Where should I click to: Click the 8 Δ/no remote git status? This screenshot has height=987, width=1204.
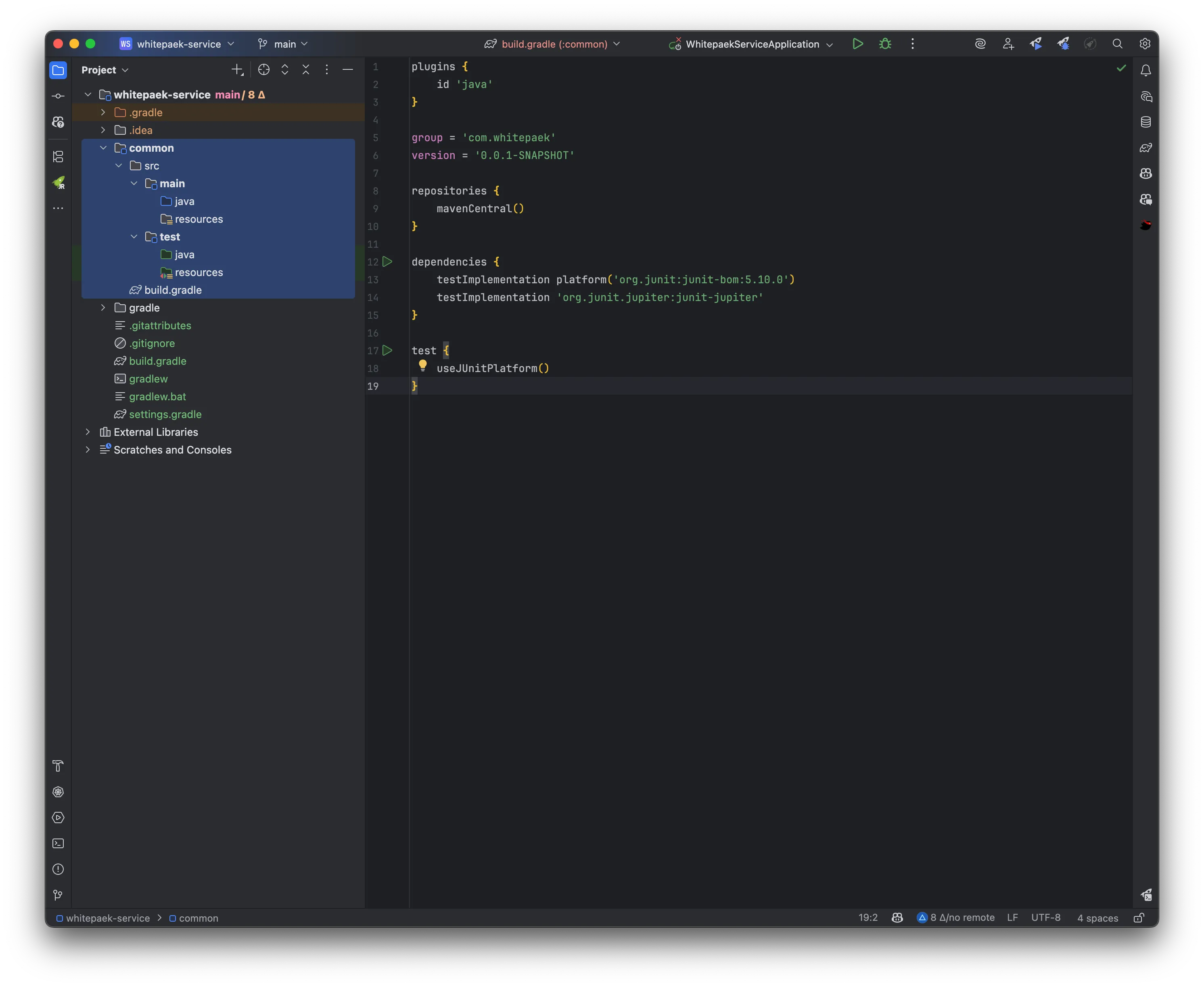click(956, 918)
